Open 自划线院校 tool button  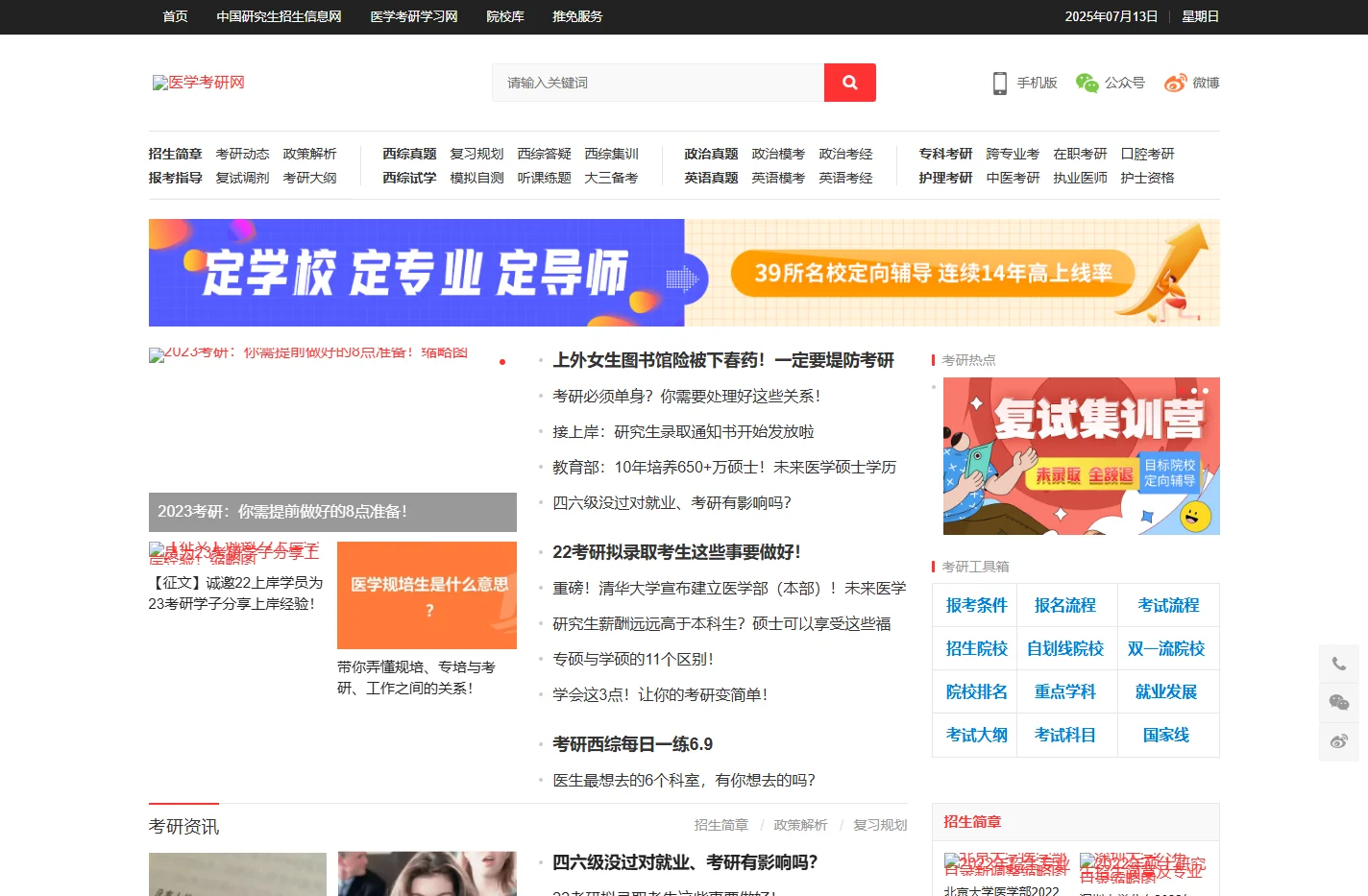coord(1064,648)
